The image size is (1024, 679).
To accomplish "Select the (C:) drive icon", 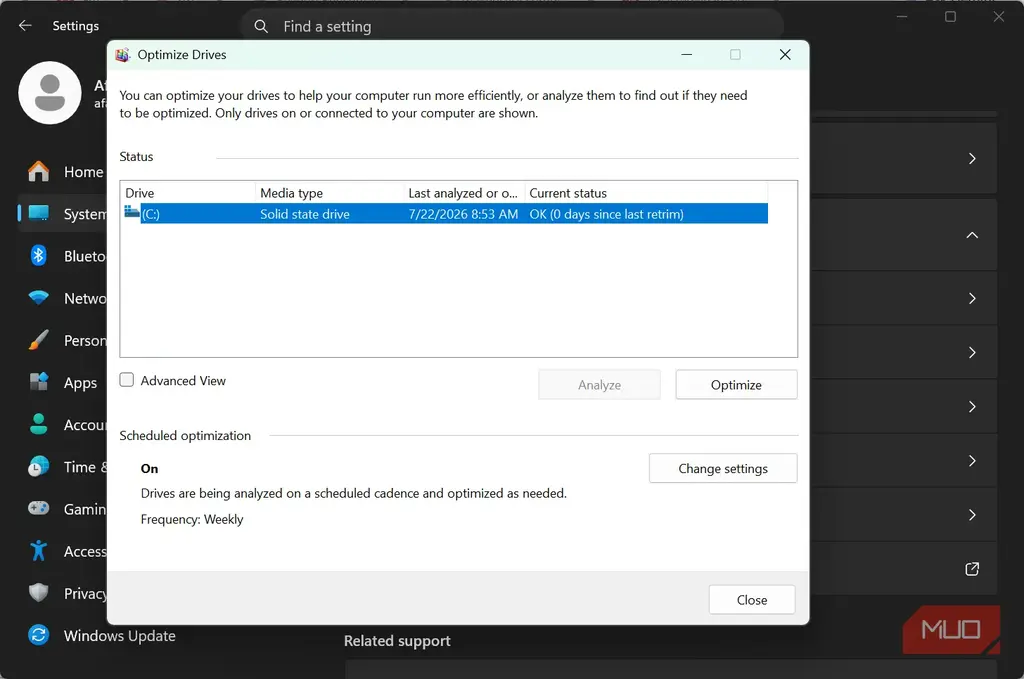I will pyautogui.click(x=131, y=212).
